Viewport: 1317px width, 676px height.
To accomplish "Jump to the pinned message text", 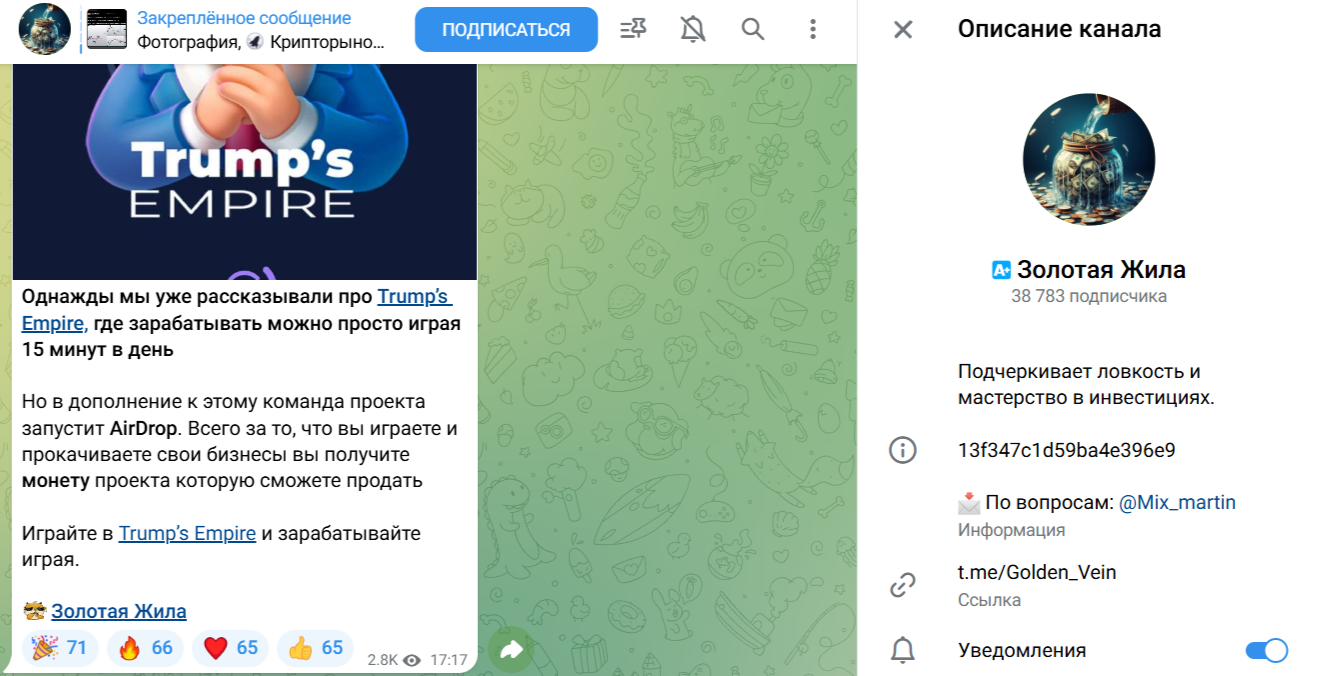I will click(261, 30).
